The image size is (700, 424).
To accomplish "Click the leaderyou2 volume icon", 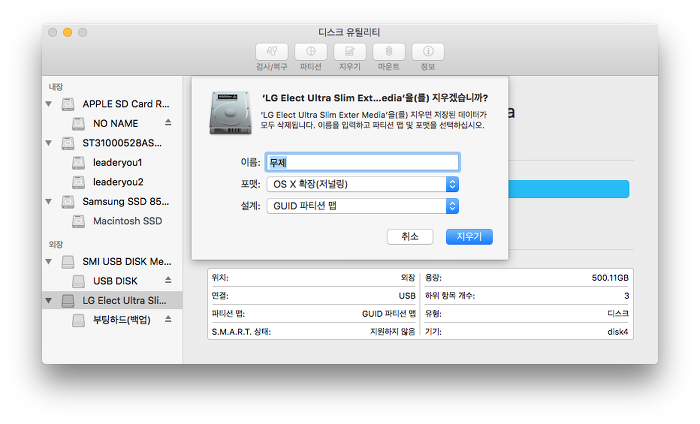I will (x=79, y=182).
